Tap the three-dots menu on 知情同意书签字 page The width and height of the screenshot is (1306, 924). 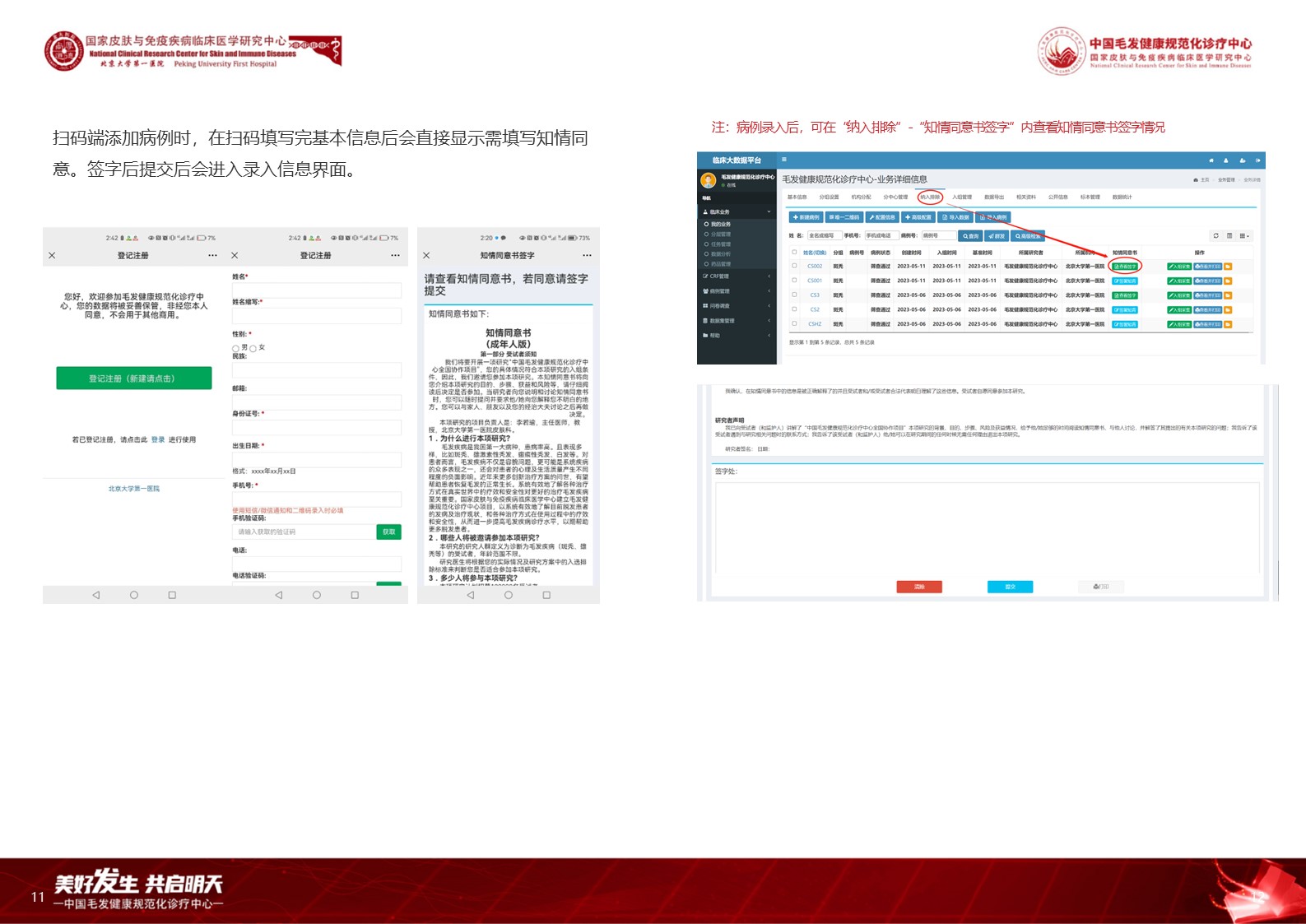coord(587,256)
